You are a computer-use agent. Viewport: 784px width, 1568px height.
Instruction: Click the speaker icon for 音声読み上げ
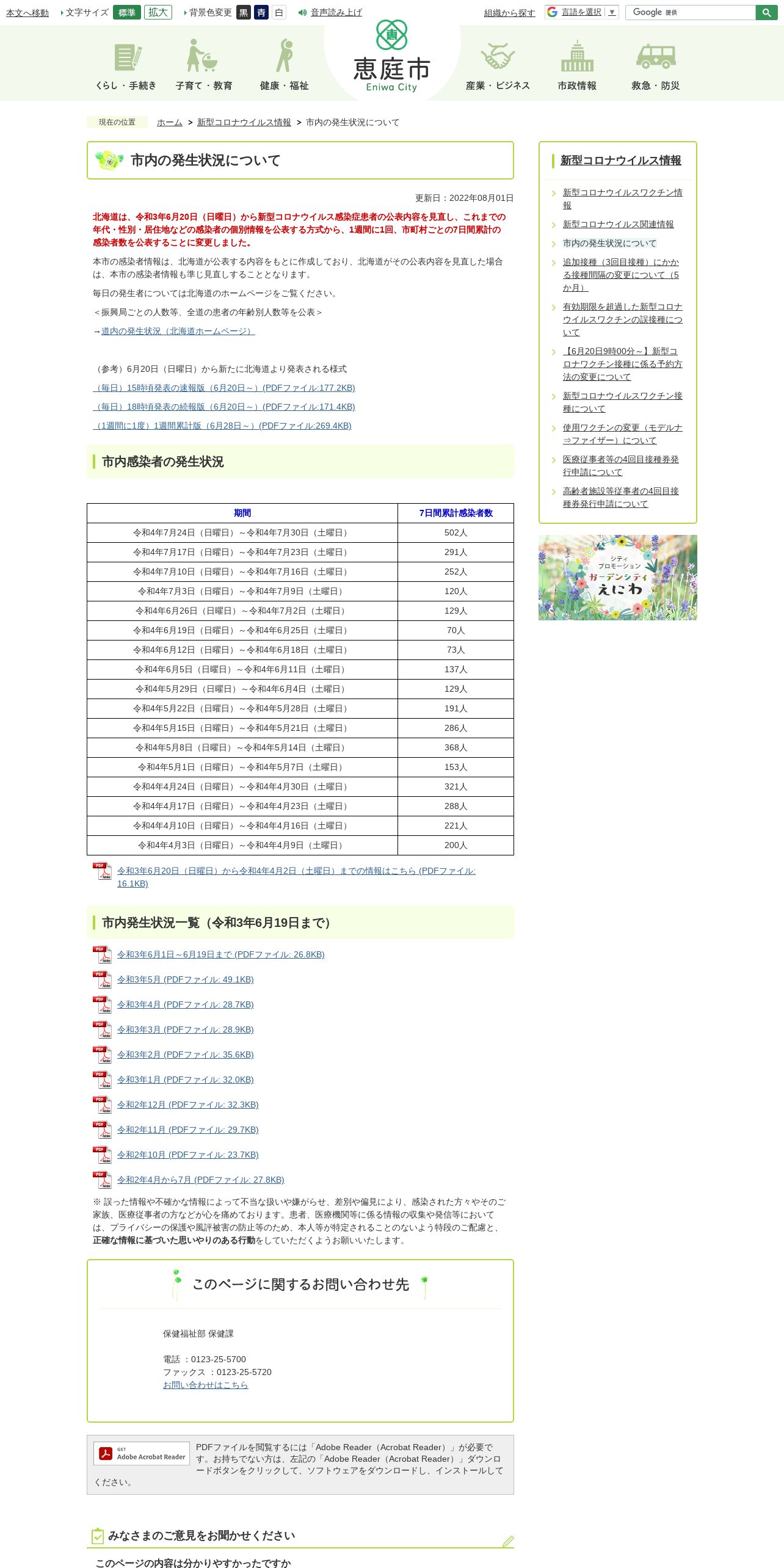tap(302, 12)
